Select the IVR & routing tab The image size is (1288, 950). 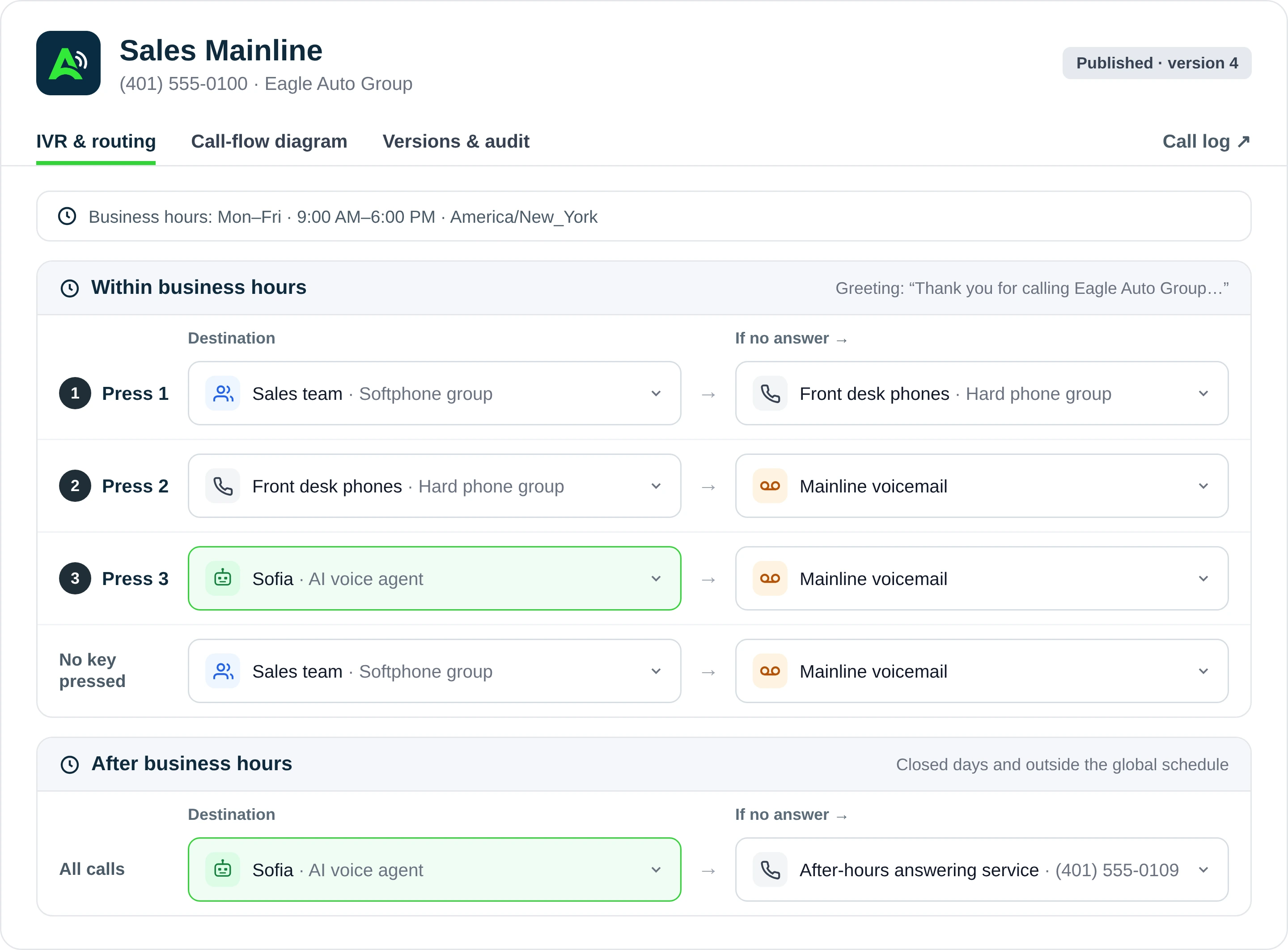click(96, 141)
